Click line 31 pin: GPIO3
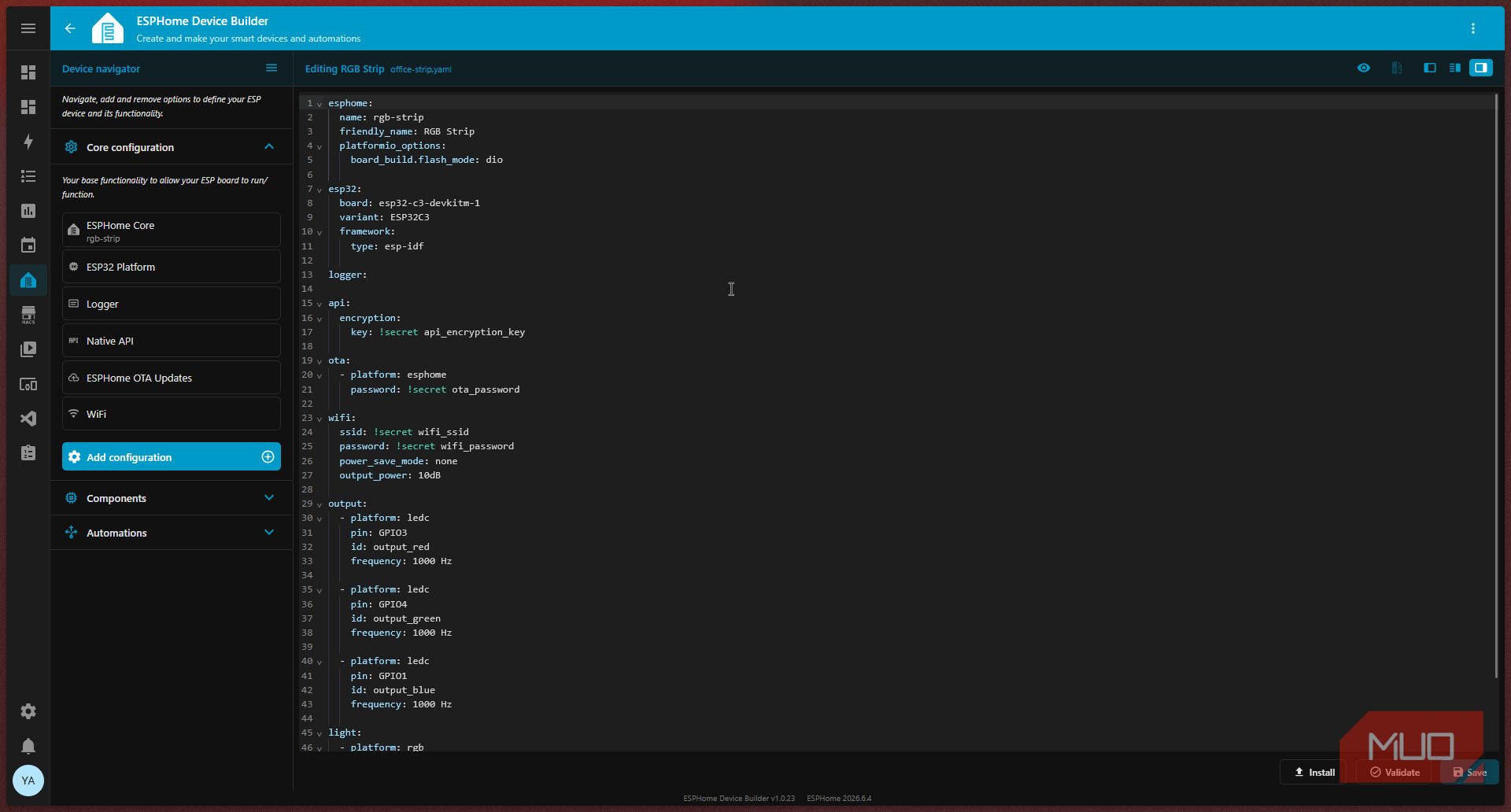Viewport: 1511px width, 812px height. click(379, 533)
